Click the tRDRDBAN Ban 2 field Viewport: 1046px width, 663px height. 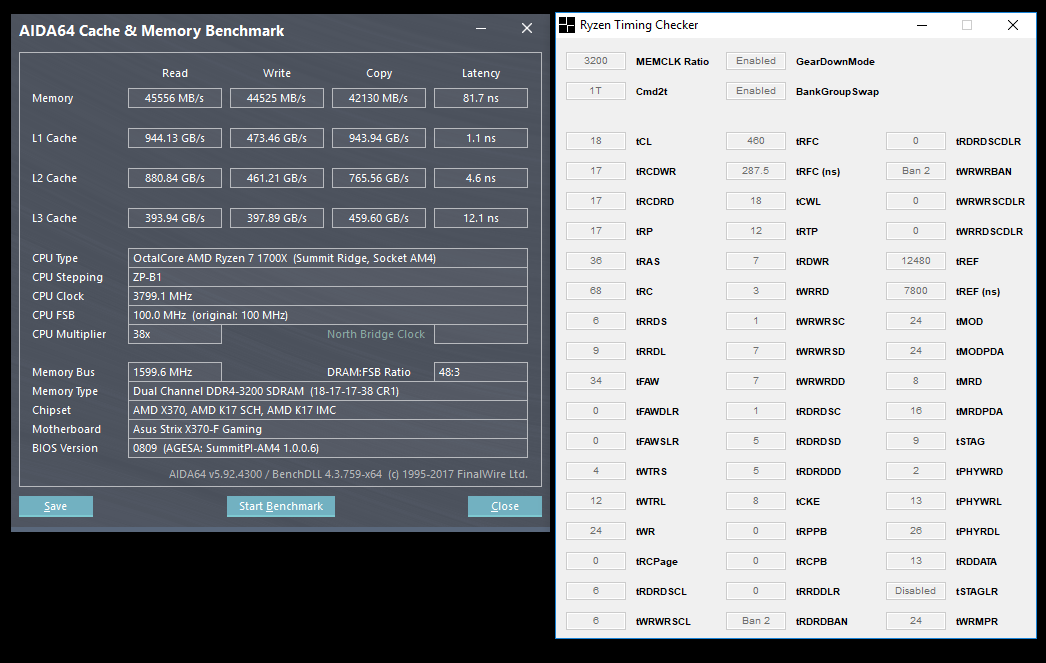click(756, 621)
